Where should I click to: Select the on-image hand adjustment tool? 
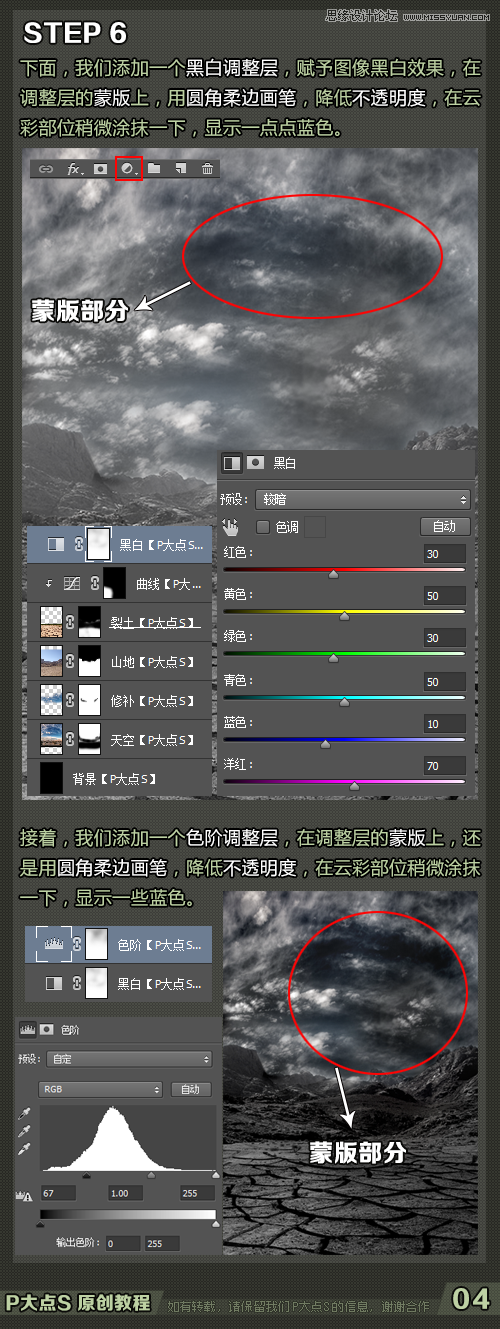click(x=231, y=526)
